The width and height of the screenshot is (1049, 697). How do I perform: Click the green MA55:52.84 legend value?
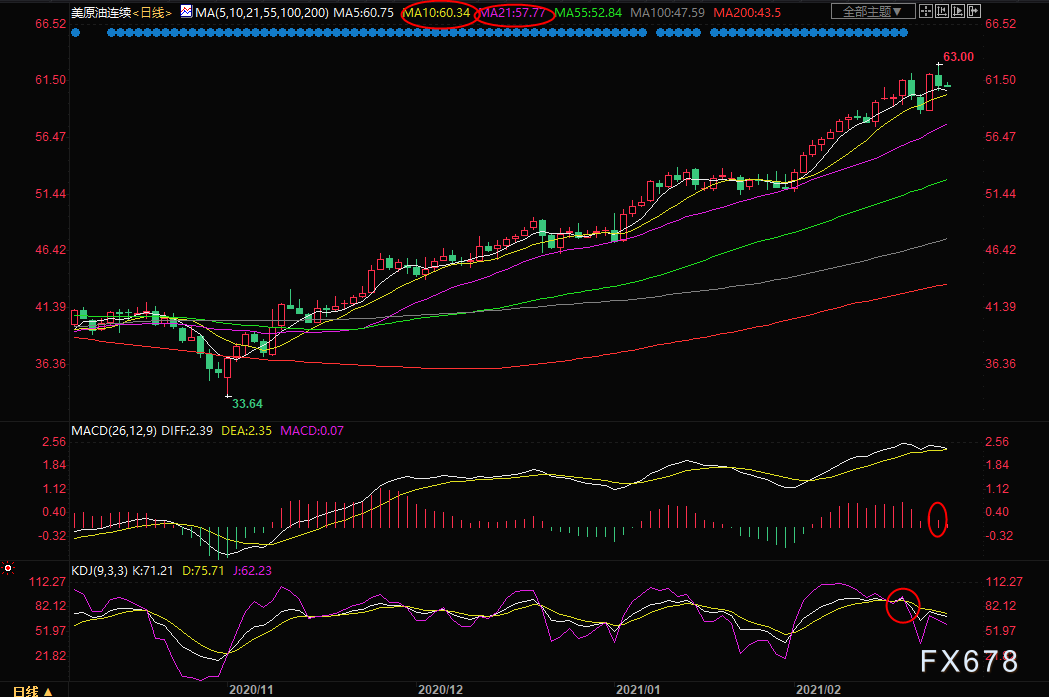588,13
